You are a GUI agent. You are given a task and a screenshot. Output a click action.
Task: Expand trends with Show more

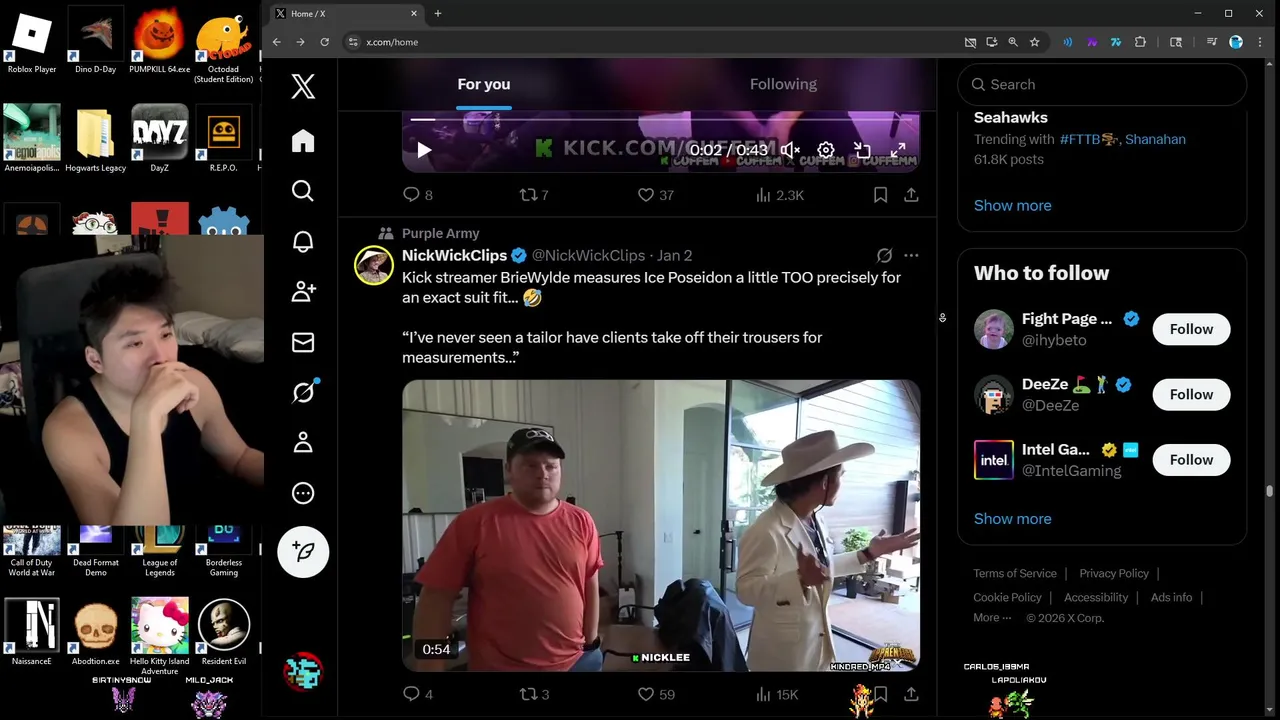pos(1012,205)
